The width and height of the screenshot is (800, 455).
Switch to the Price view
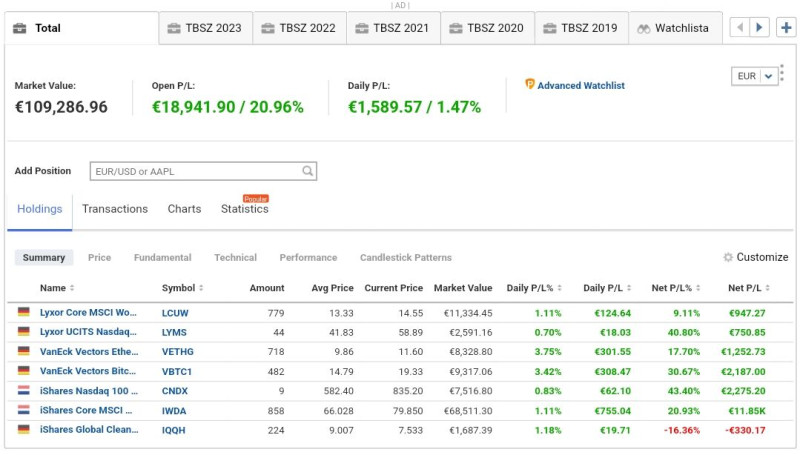[99, 258]
